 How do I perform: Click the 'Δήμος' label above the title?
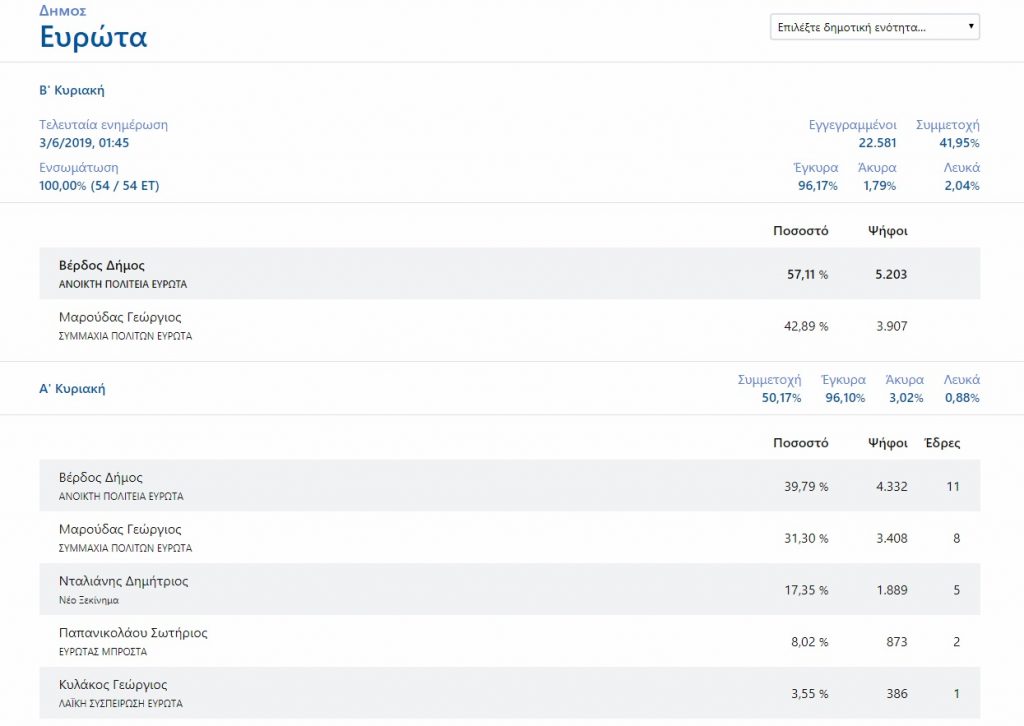click(x=62, y=11)
